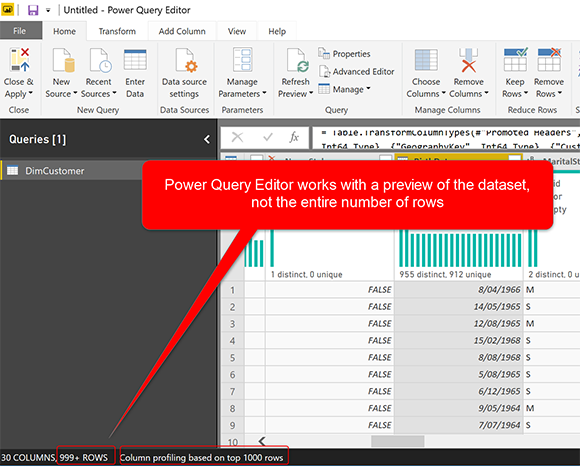Collapse the Queries pane chevron
Screen dimensions: 580x466
click(x=207, y=139)
